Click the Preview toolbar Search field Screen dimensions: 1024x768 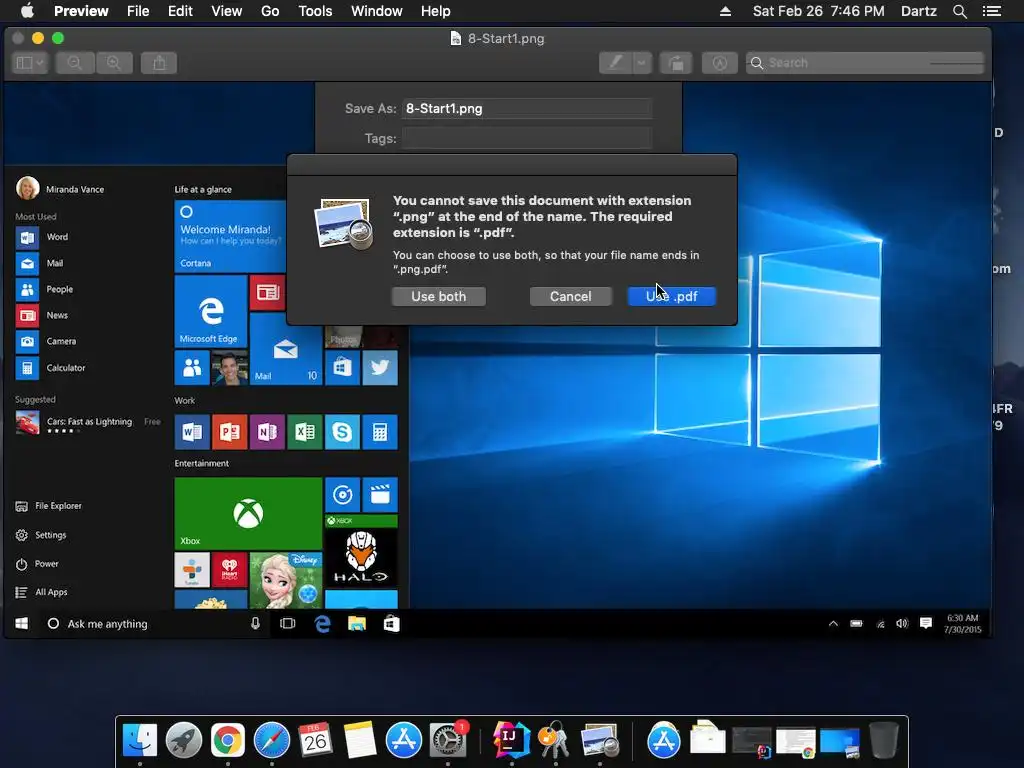865,63
